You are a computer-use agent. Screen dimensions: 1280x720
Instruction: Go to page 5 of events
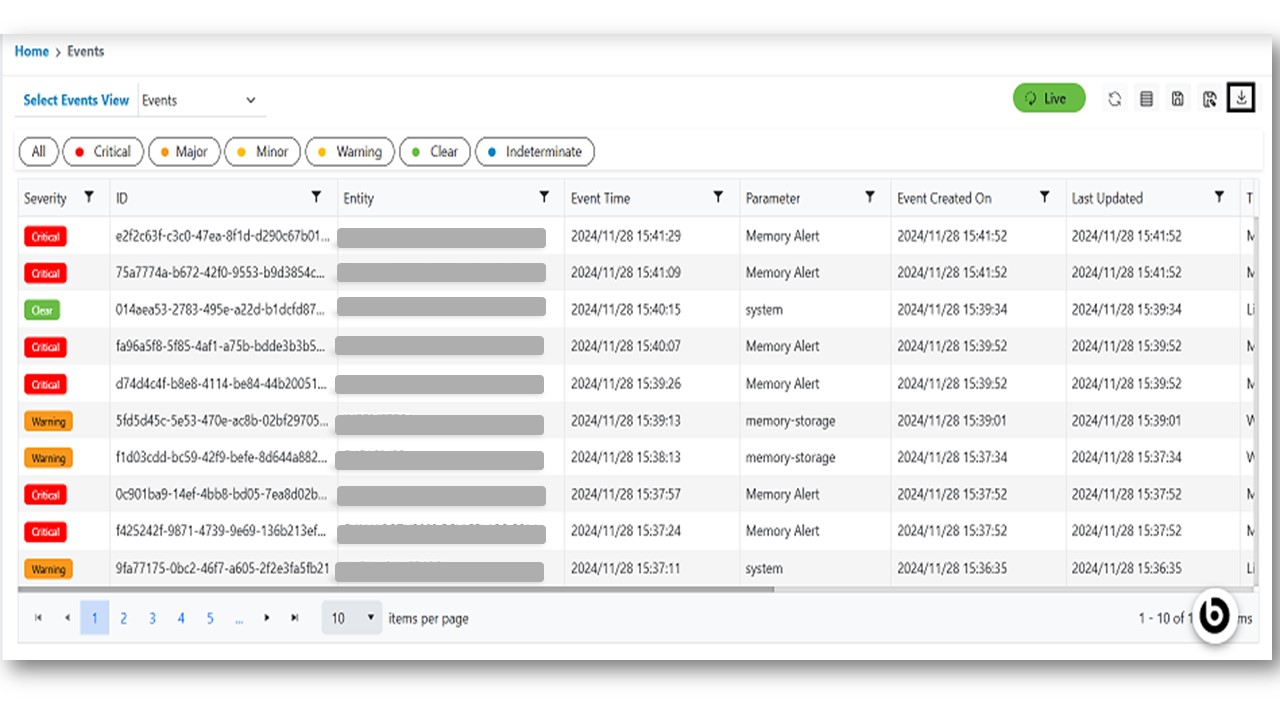click(x=210, y=618)
